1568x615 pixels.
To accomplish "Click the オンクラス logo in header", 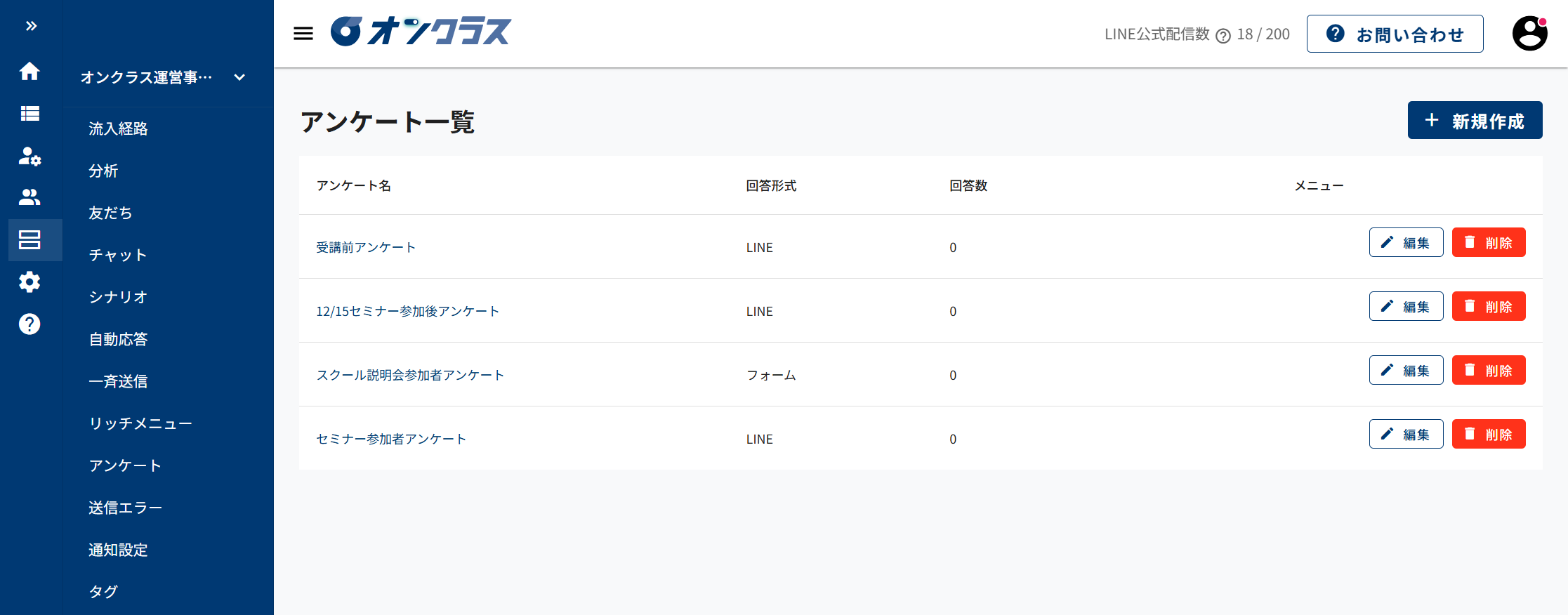I will pyautogui.click(x=421, y=32).
